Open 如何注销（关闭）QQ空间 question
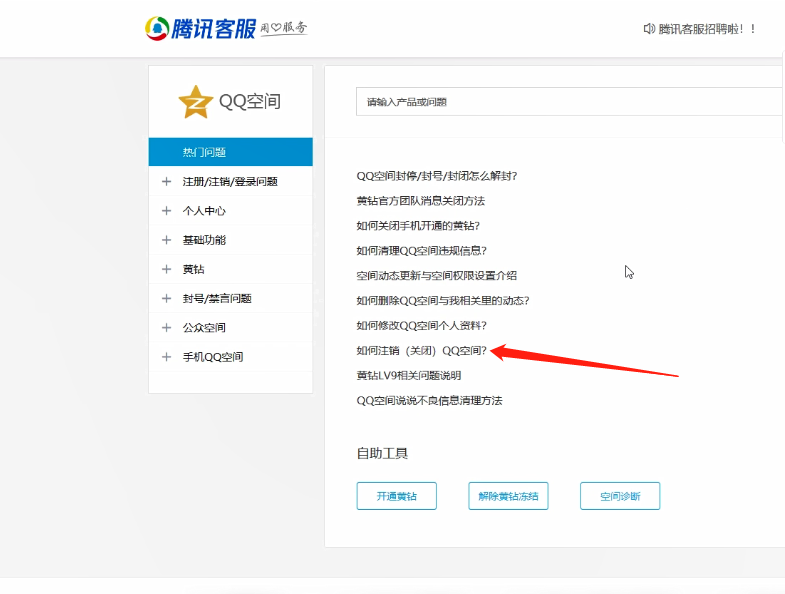 coord(422,351)
